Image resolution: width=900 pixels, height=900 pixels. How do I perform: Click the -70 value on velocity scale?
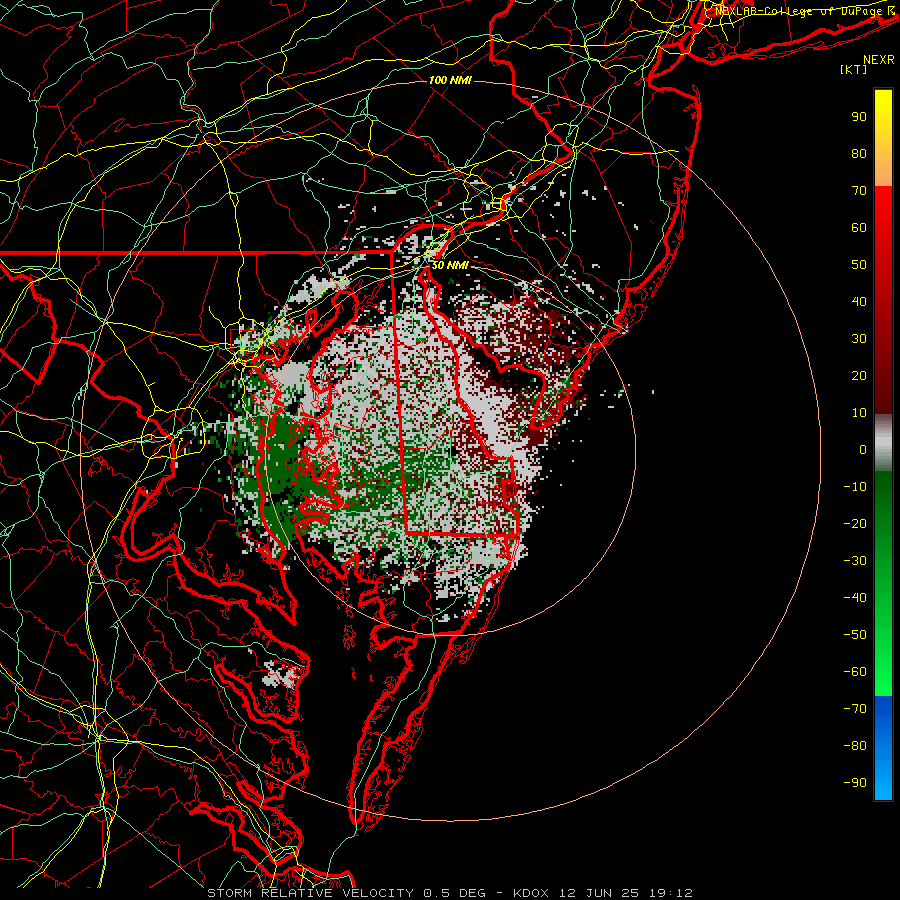tap(855, 709)
